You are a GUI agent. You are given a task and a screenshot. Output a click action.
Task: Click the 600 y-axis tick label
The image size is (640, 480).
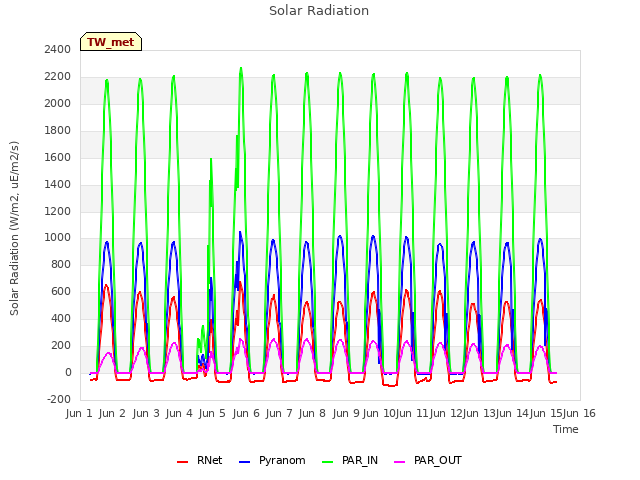(x=61, y=291)
